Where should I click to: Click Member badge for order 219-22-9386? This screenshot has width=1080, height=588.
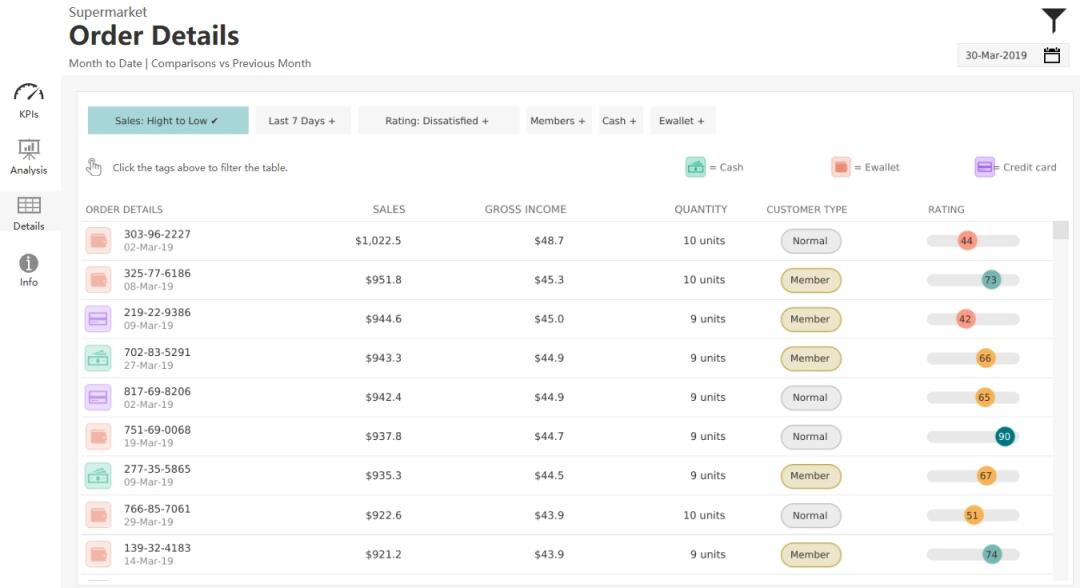pyautogui.click(x=811, y=319)
